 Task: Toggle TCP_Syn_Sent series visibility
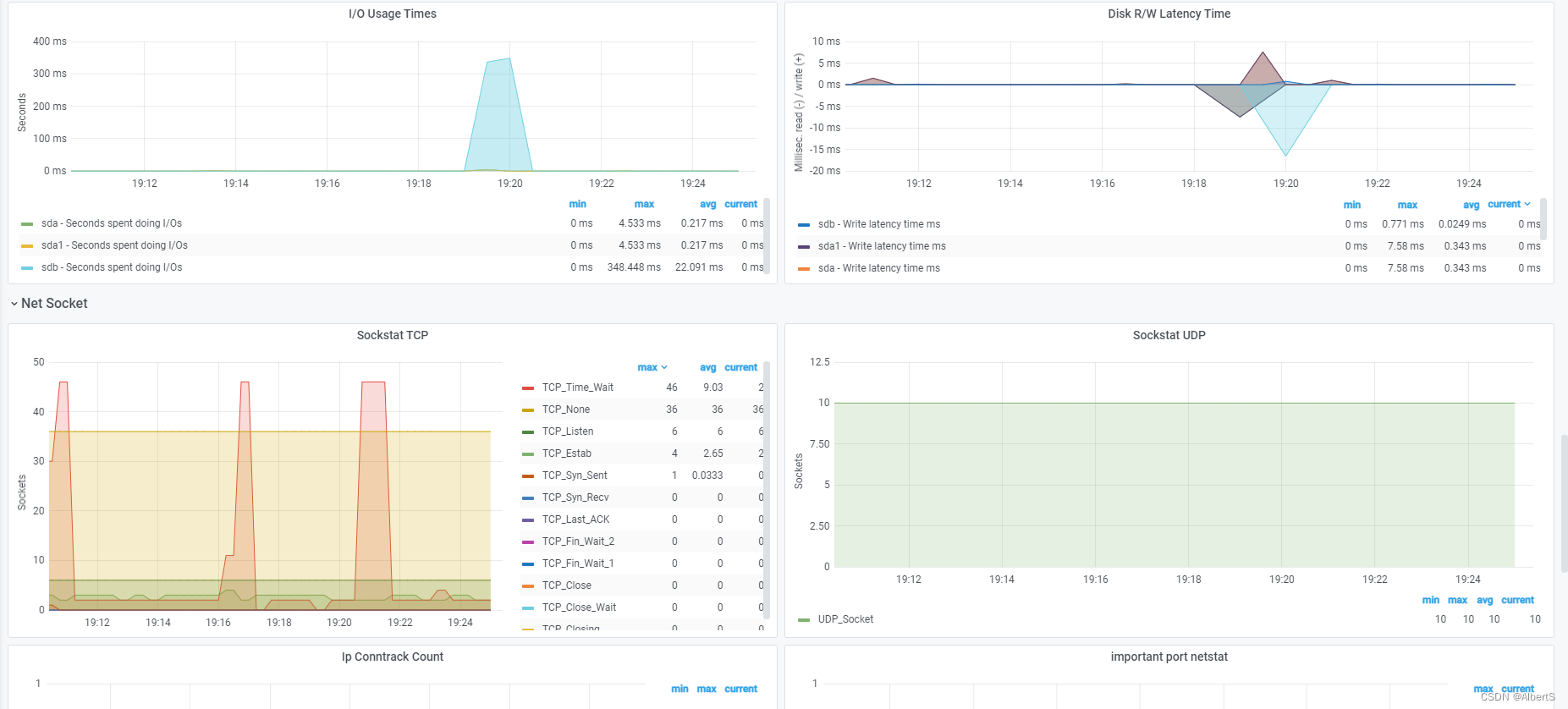[575, 475]
